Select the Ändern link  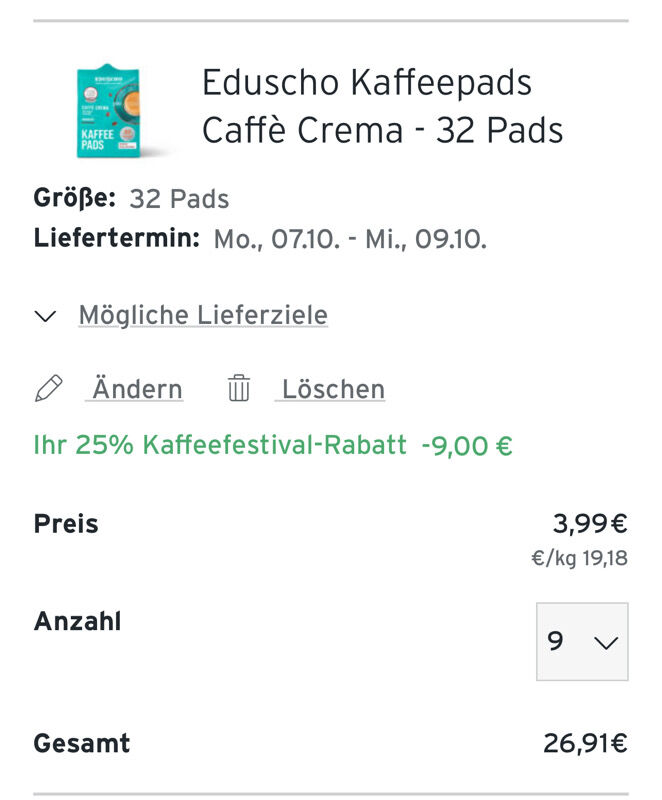click(x=137, y=389)
